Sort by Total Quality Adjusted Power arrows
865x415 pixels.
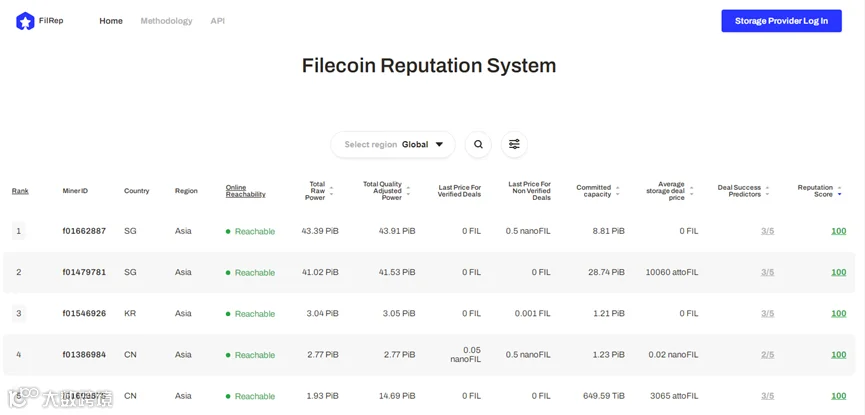pos(408,191)
